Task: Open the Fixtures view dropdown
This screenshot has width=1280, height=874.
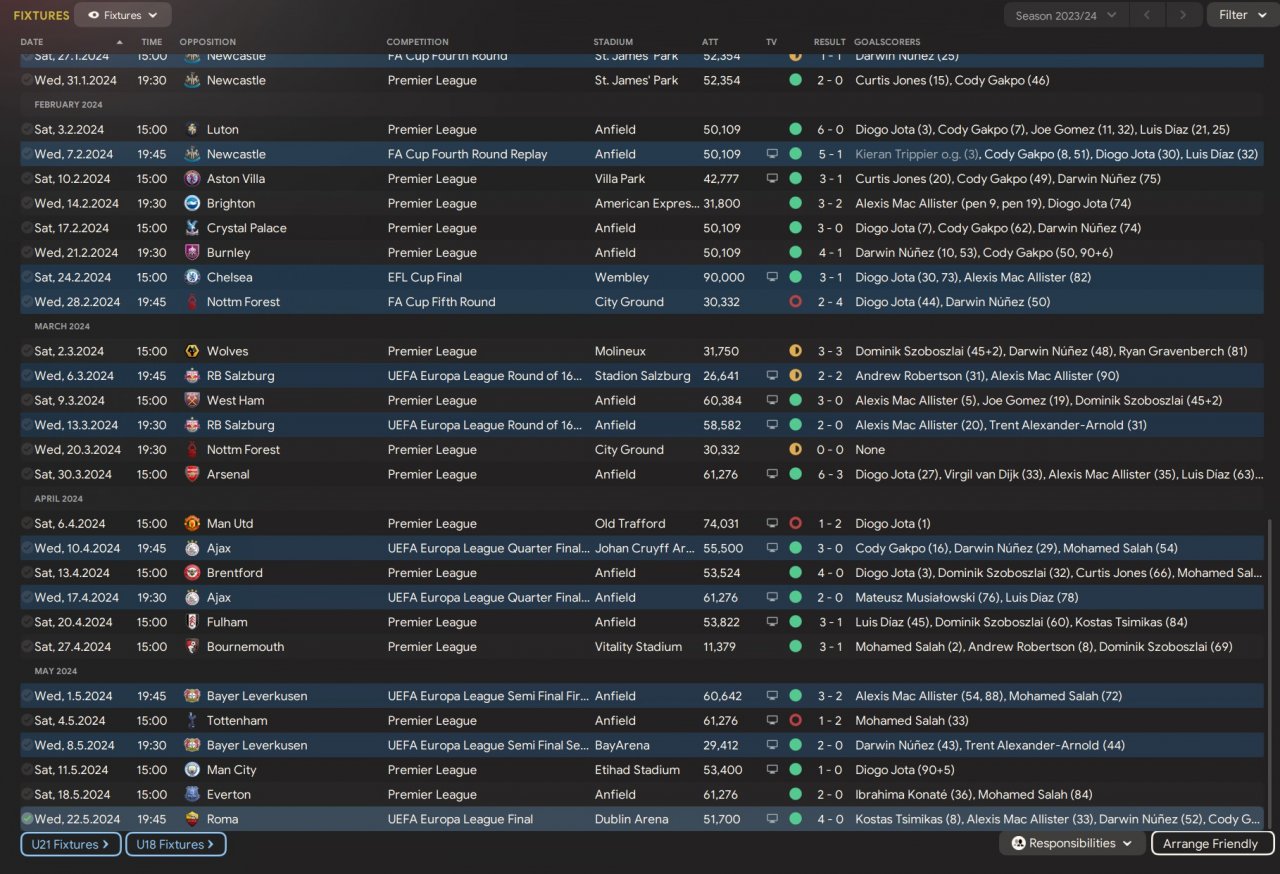Action: [x=123, y=15]
